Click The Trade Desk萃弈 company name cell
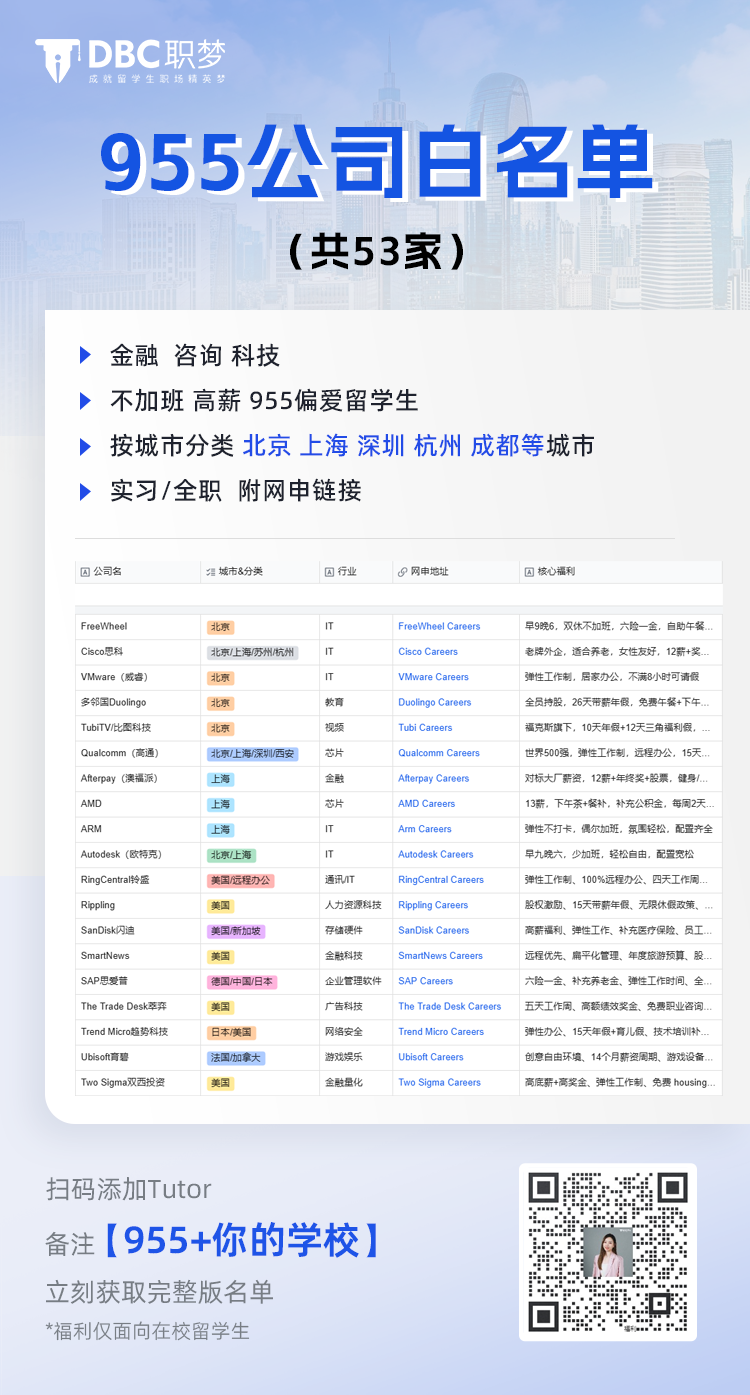 [138, 1007]
